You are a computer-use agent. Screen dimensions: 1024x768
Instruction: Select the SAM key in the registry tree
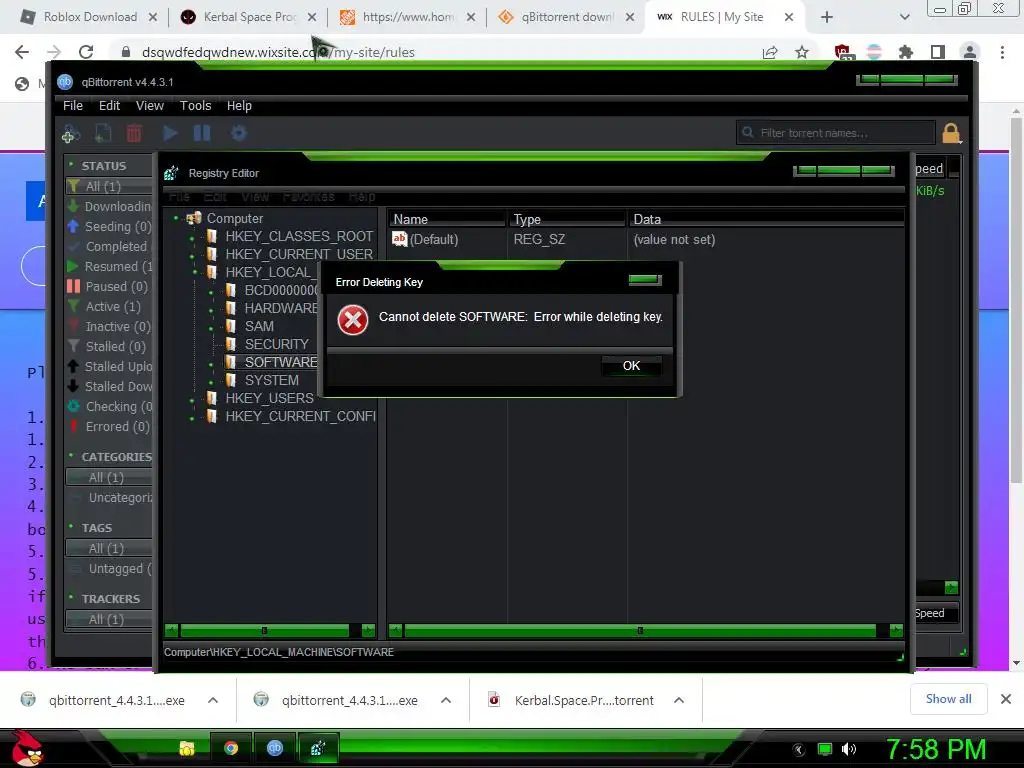[259, 326]
